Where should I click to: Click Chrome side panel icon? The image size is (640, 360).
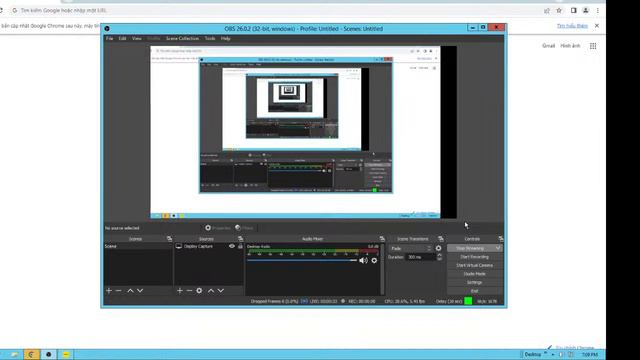tap(573, 11)
